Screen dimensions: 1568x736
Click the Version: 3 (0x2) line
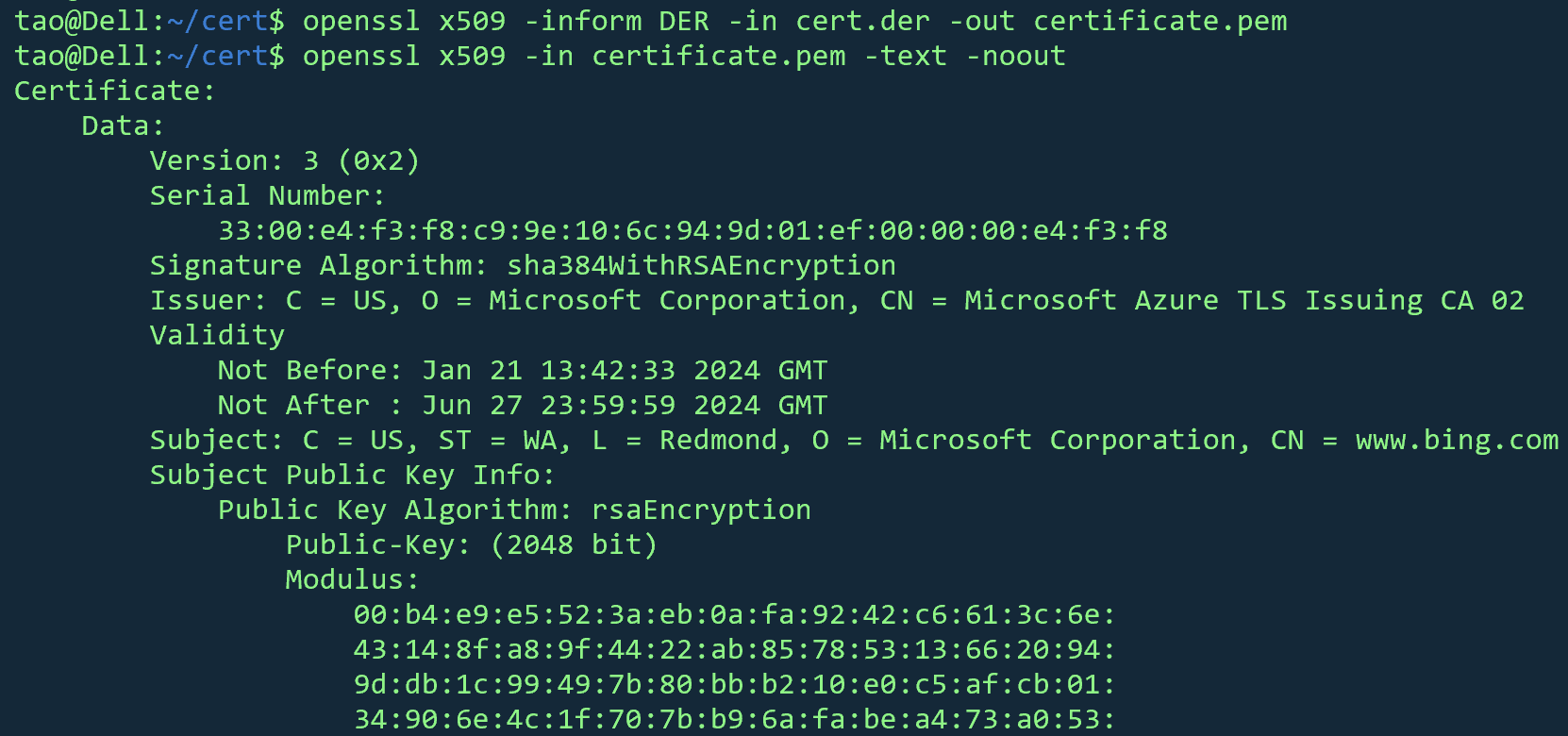point(285,160)
